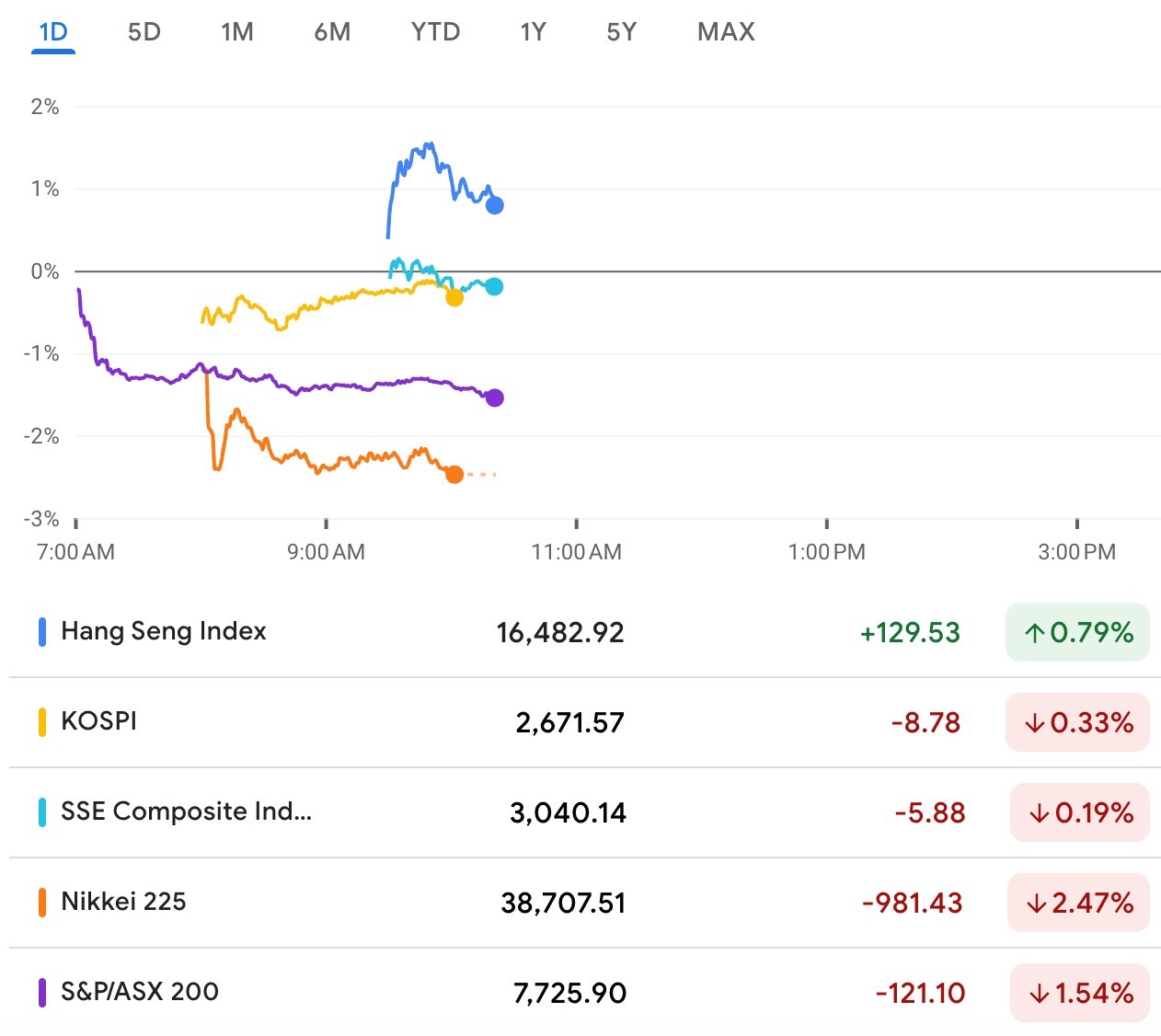Open the S&P/ASX 200 row

(x=585, y=993)
